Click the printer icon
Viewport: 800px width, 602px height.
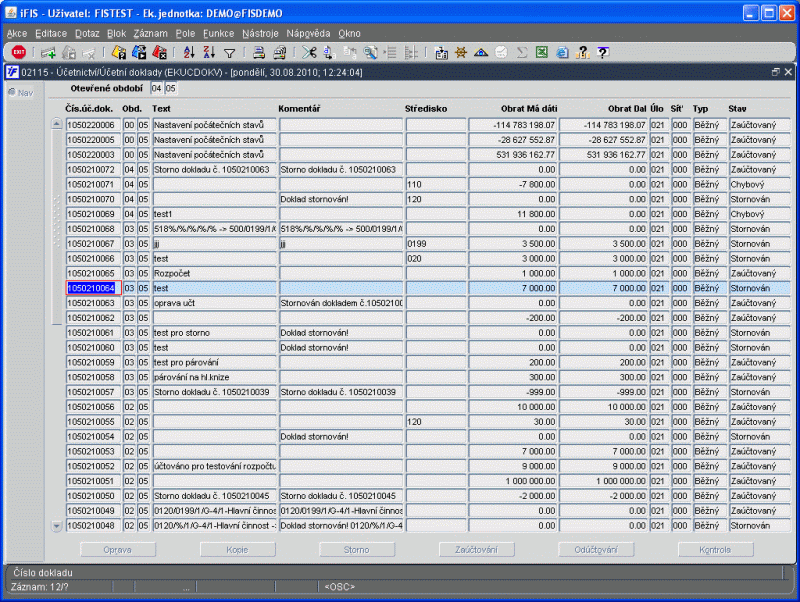click(x=259, y=52)
